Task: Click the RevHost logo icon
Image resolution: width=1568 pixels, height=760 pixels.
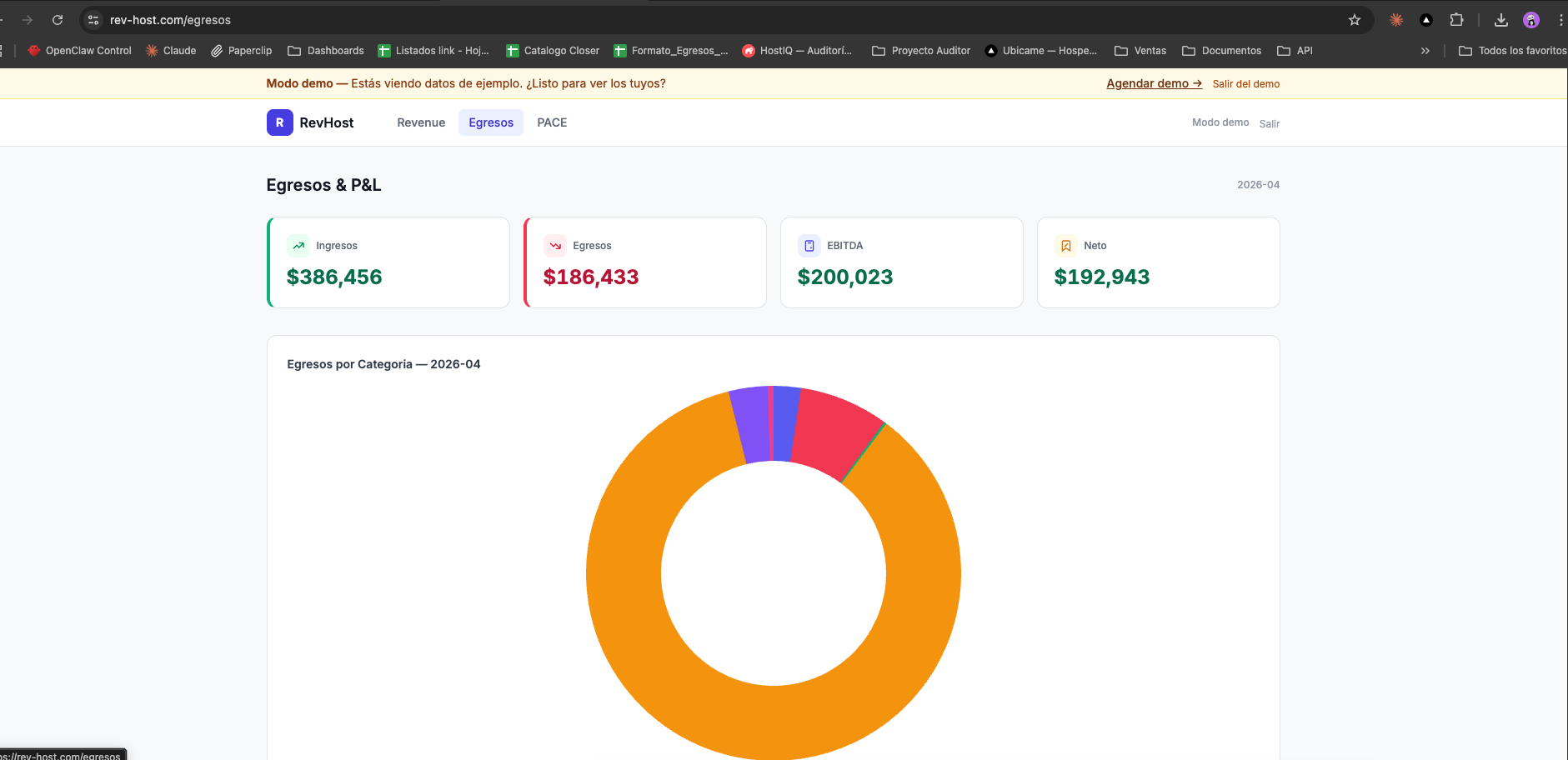Action: [279, 122]
